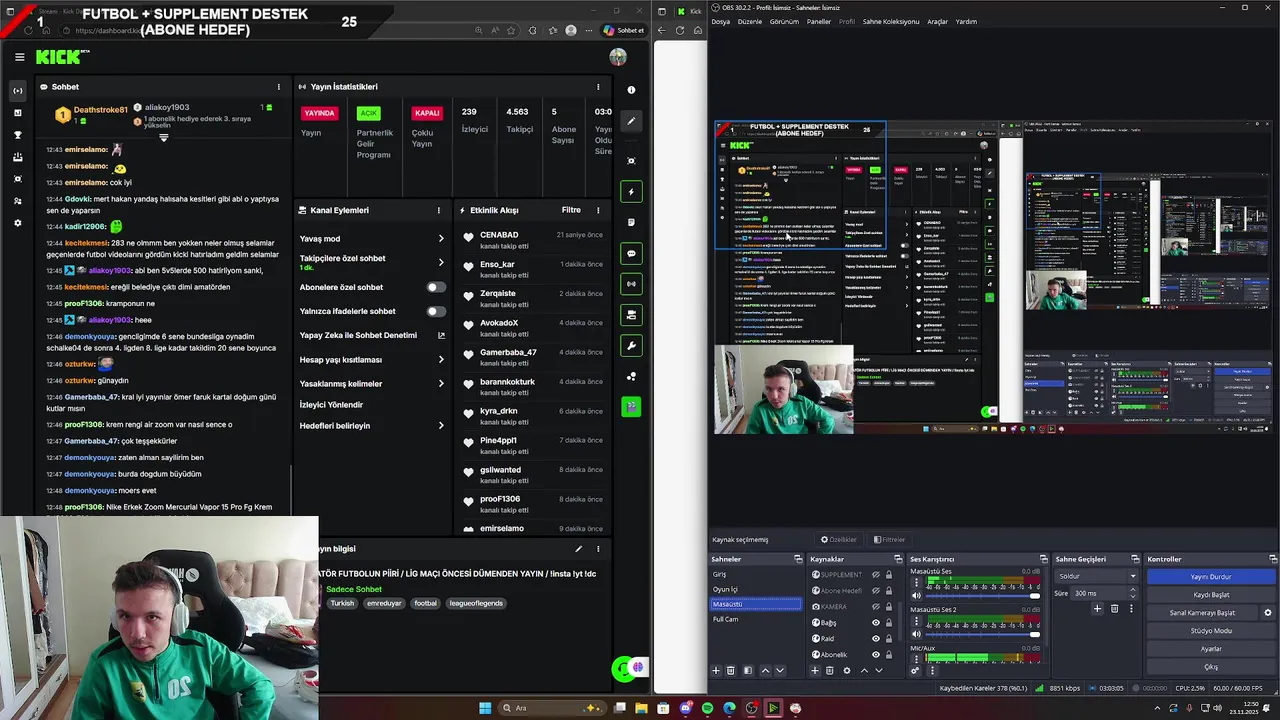This screenshot has width=1280, height=720.
Task: Open the Windows Start button
Action: (485, 708)
